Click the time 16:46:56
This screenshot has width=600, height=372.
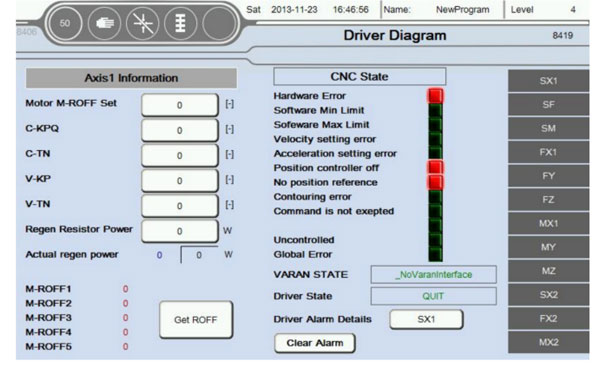tap(351, 10)
